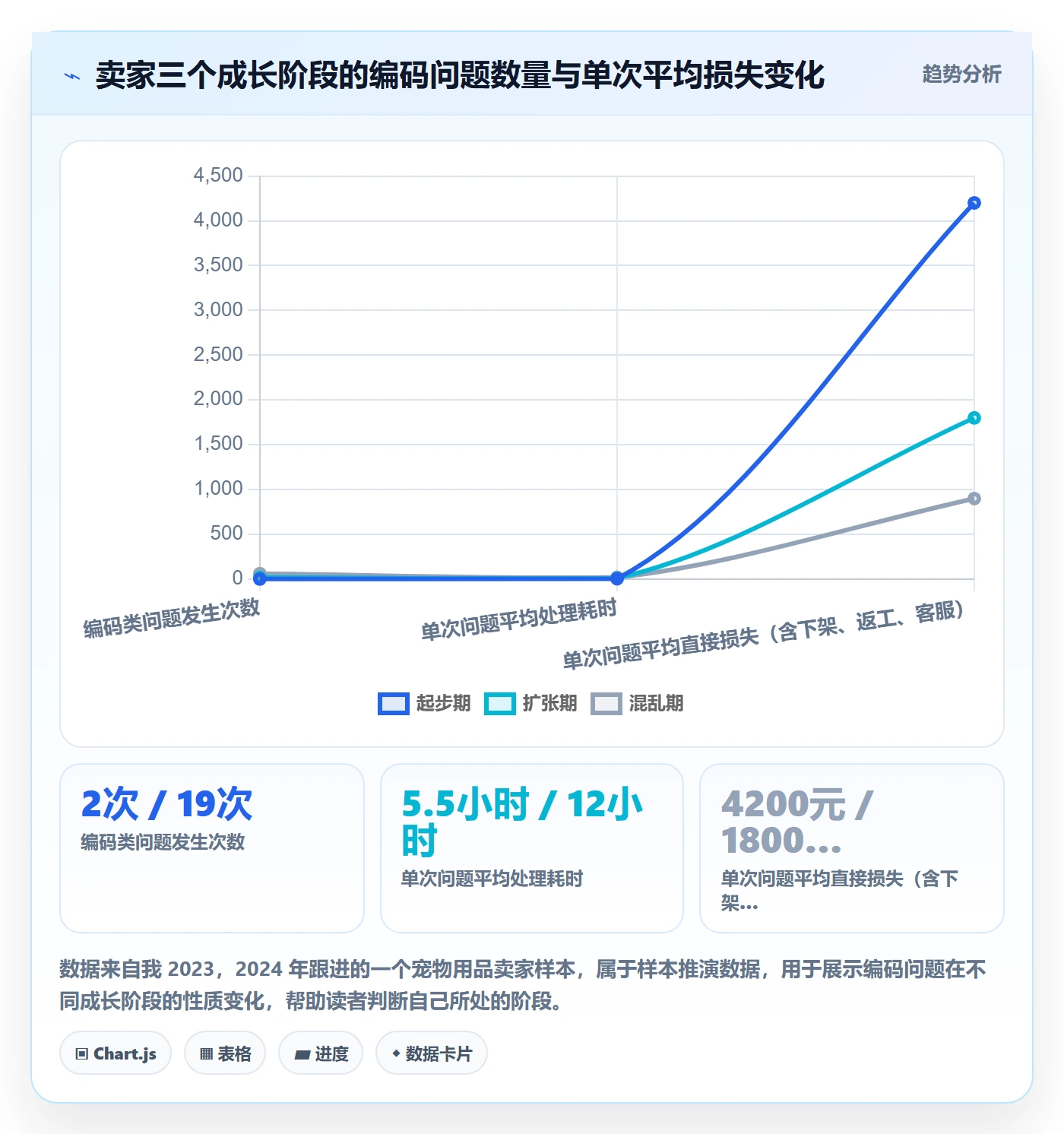Click the x-axis label 单次问题平均处理耗时
Screen dimensions: 1064x1134
point(519,619)
